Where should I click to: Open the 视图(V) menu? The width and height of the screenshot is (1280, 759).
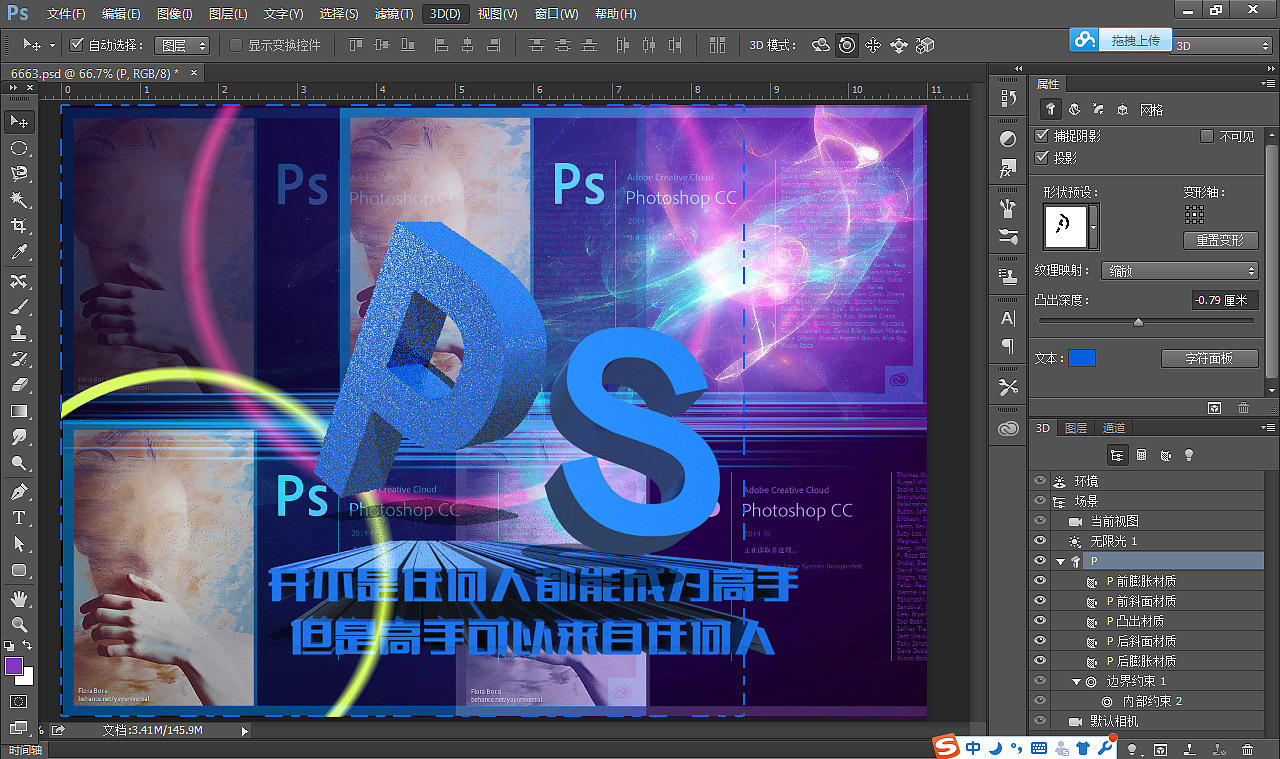(497, 14)
